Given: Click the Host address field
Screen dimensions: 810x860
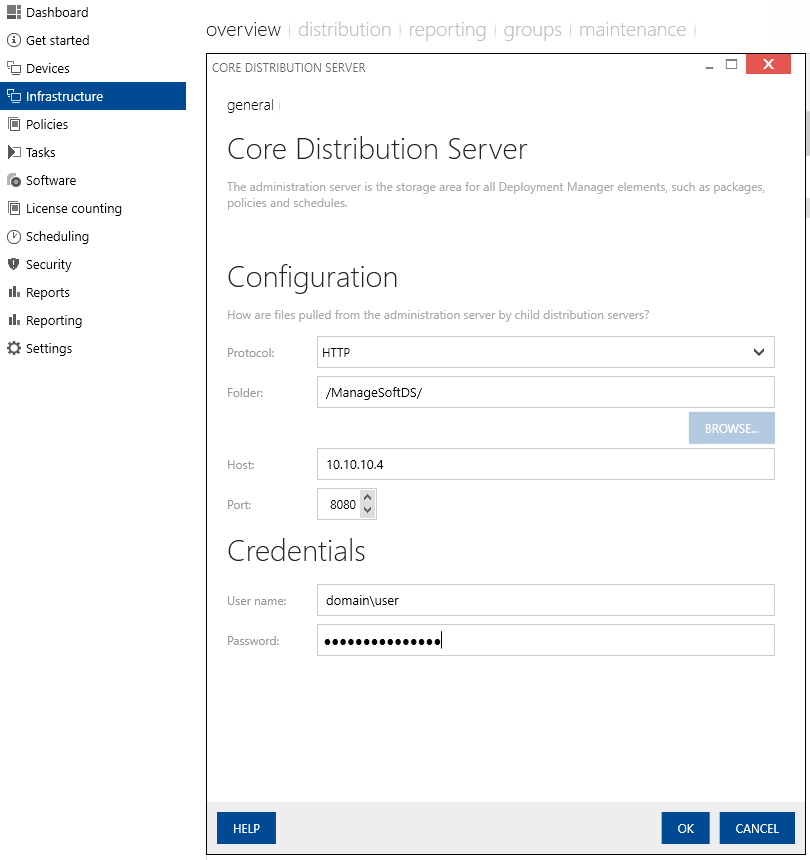Looking at the screenshot, I should click(x=546, y=464).
